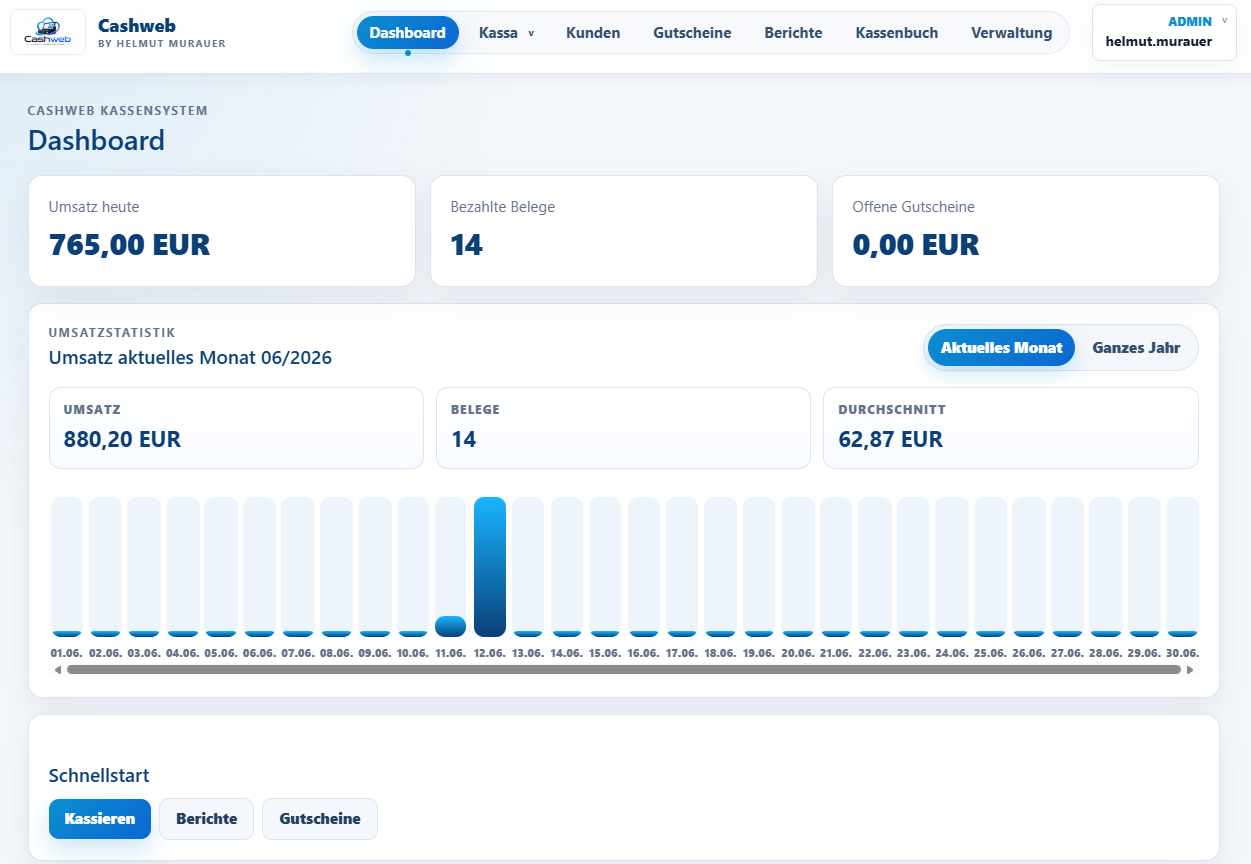Click the heading Umsatz aktuelles Monat 06/2026
This screenshot has height=864, width=1251.
click(190, 357)
